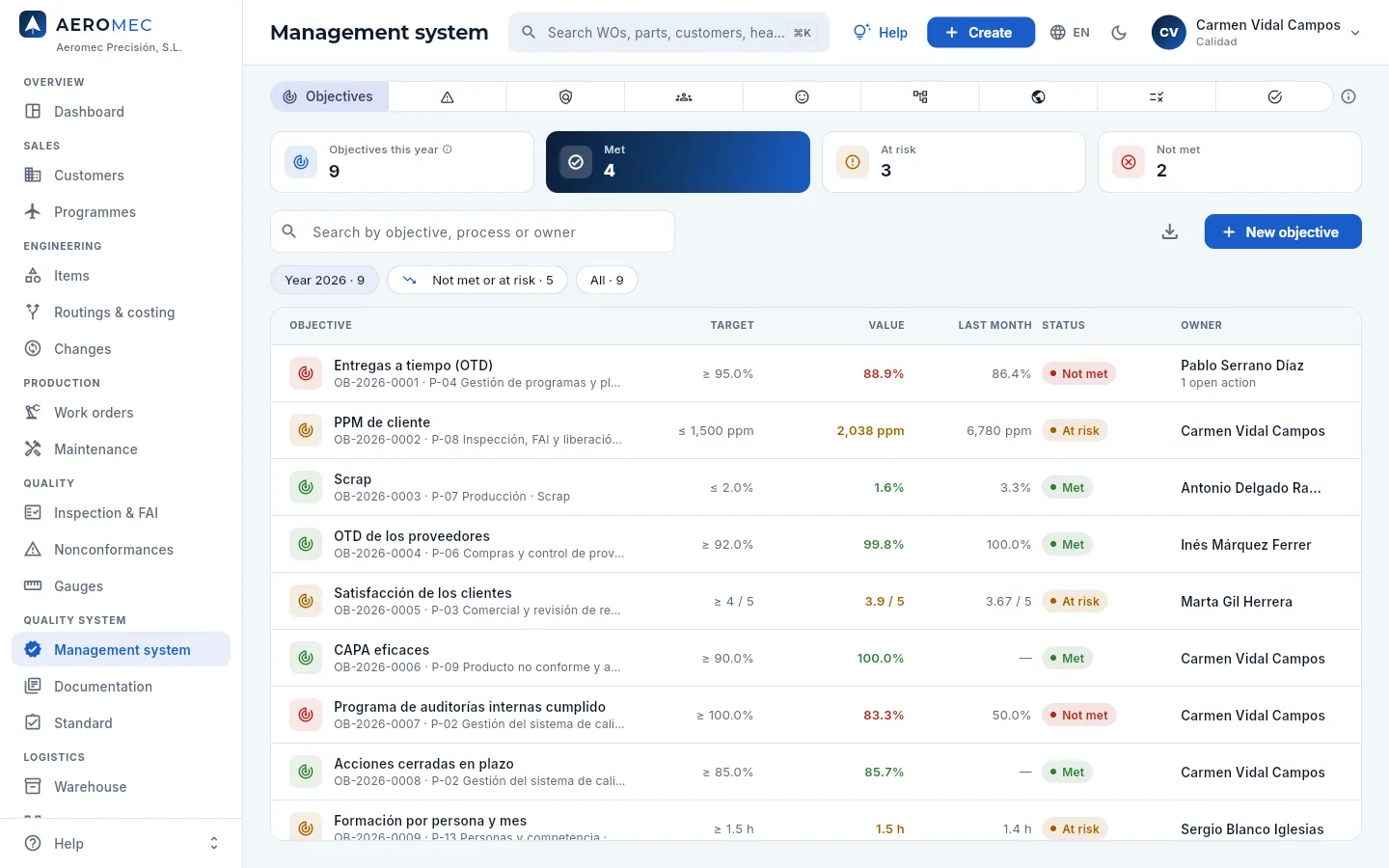Click the Entregas a tiempo (OTD) target icon
This screenshot has height=868, width=1389.
(x=306, y=373)
